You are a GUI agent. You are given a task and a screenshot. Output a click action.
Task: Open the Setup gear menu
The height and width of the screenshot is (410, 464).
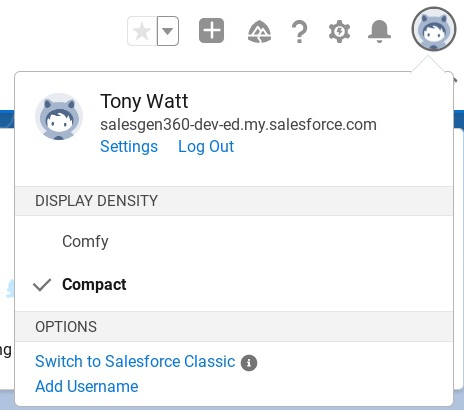[x=339, y=32]
